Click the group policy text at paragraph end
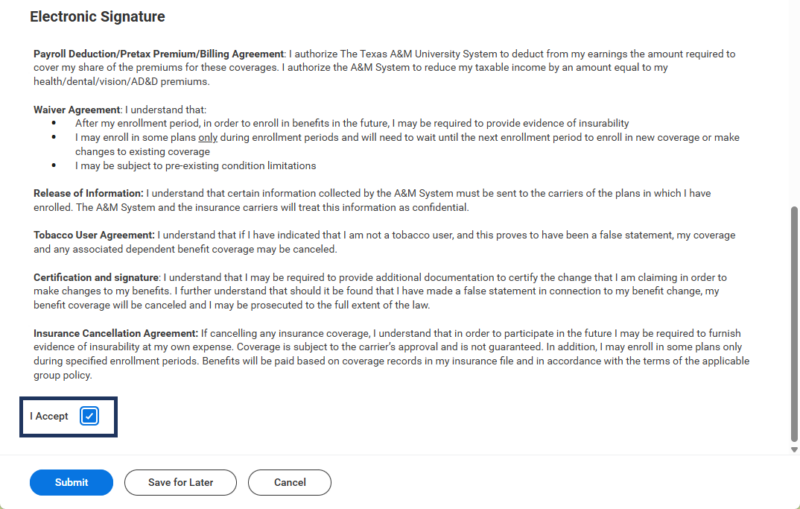800x509 pixels. tap(63, 375)
